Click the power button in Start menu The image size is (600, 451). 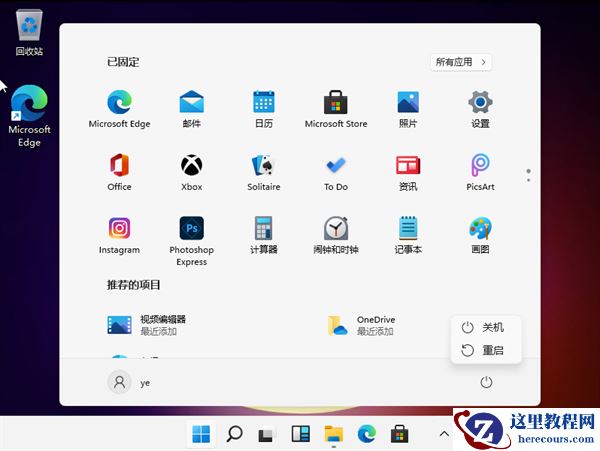pos(486,382)
